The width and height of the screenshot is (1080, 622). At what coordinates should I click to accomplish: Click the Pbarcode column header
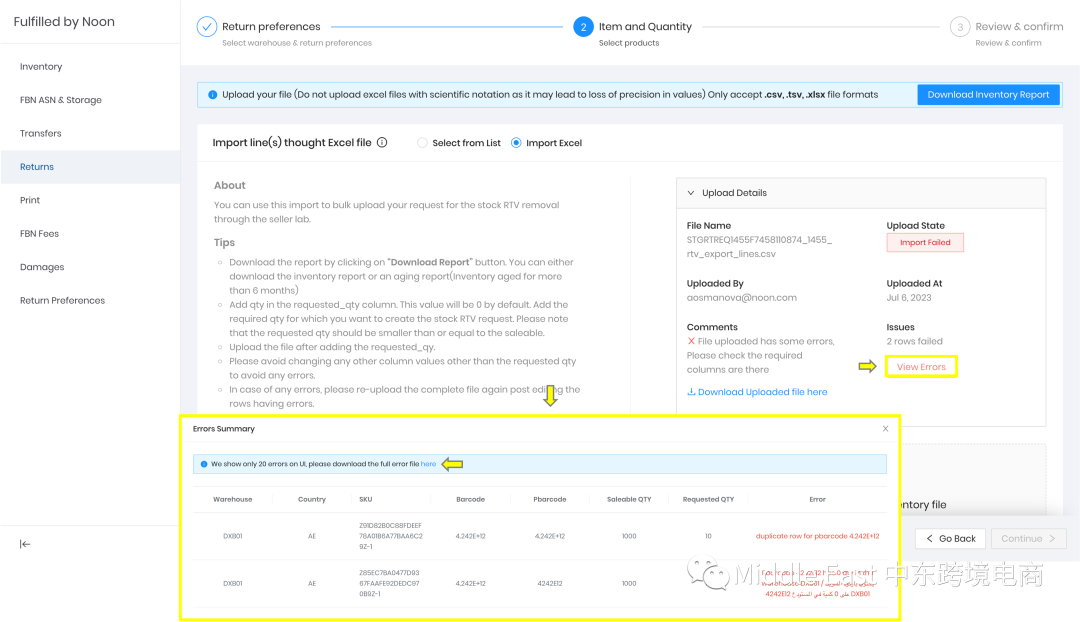click(550, 499)
